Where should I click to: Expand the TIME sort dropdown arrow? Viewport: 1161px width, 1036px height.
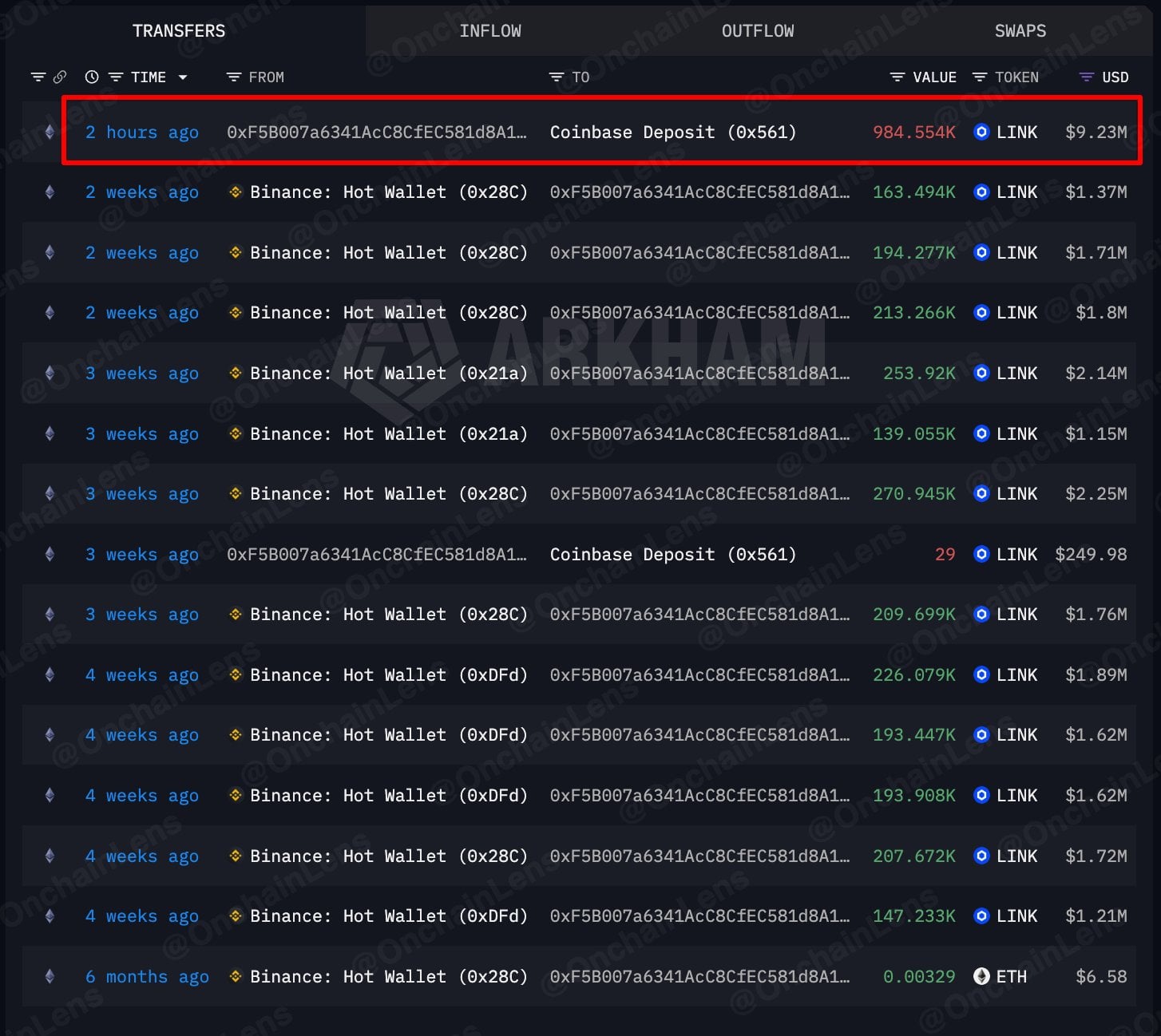183,77
